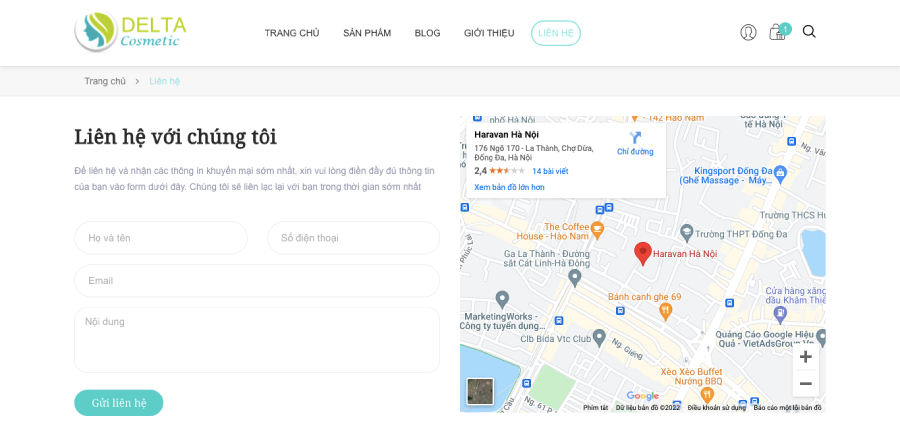This screenshot has width=900, height=439.
Task: Open the LIÊN HỆ menu item
Action: click(556, 33)
